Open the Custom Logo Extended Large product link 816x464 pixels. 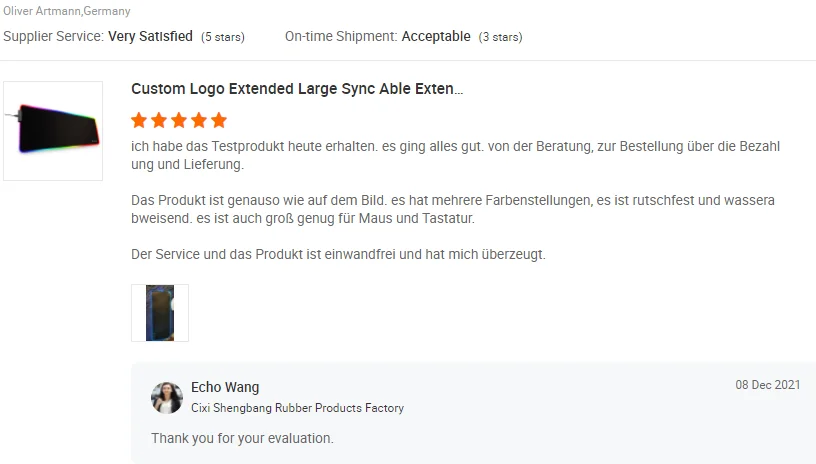[x=297, y=89]
